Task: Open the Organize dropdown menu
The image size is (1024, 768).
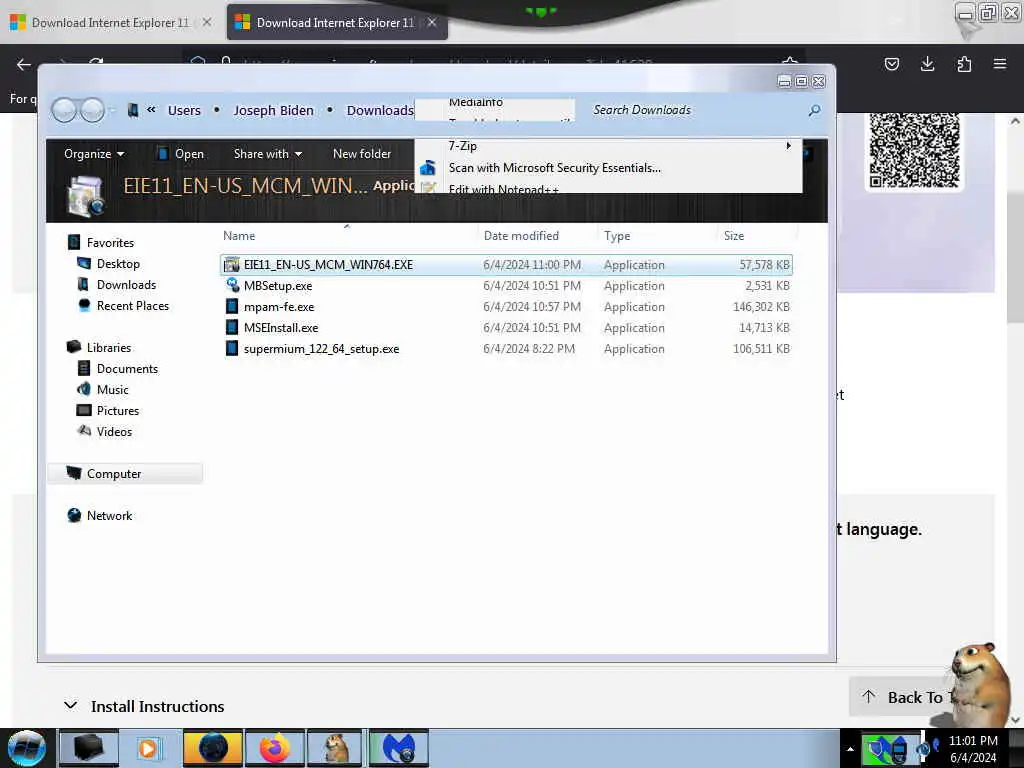Action: pos(93,153)
